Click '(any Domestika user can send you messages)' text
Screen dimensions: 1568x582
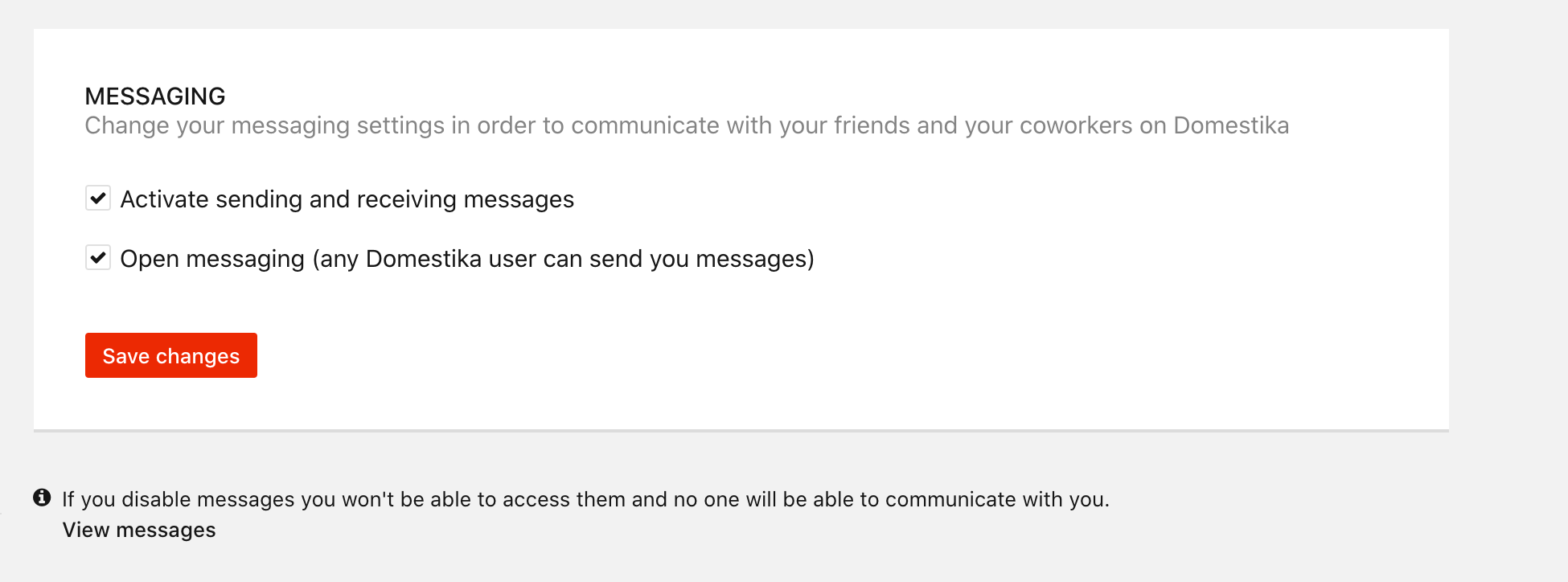click(563, 259)
